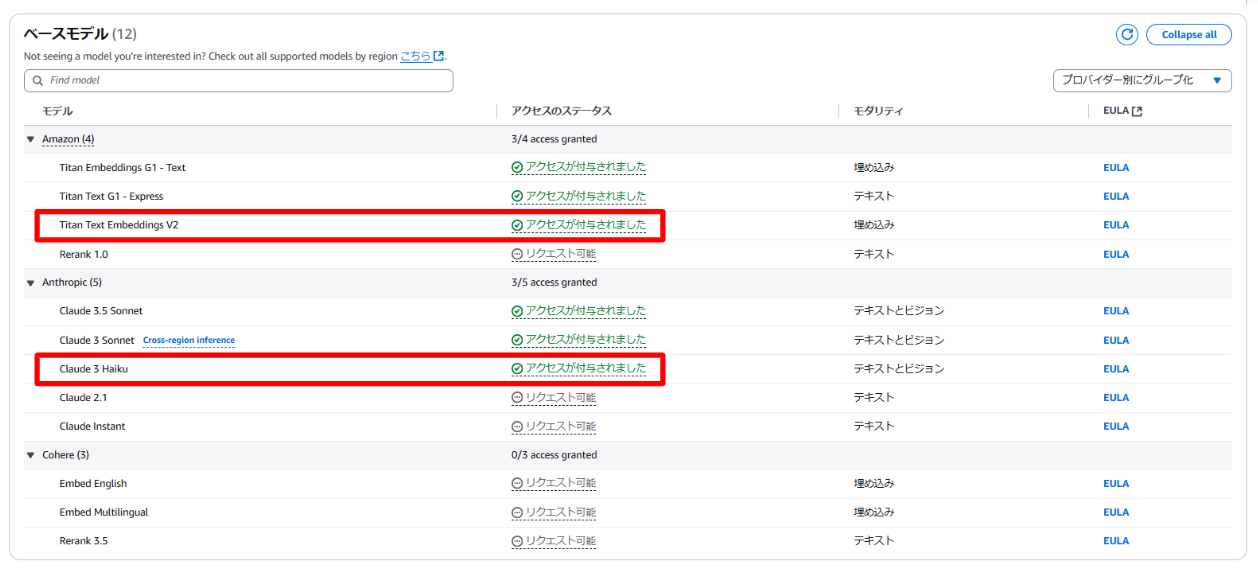Click the ベースモデル (12) heading
Viewport: 1258px width, 574px height.
click(x=80, y=34)
